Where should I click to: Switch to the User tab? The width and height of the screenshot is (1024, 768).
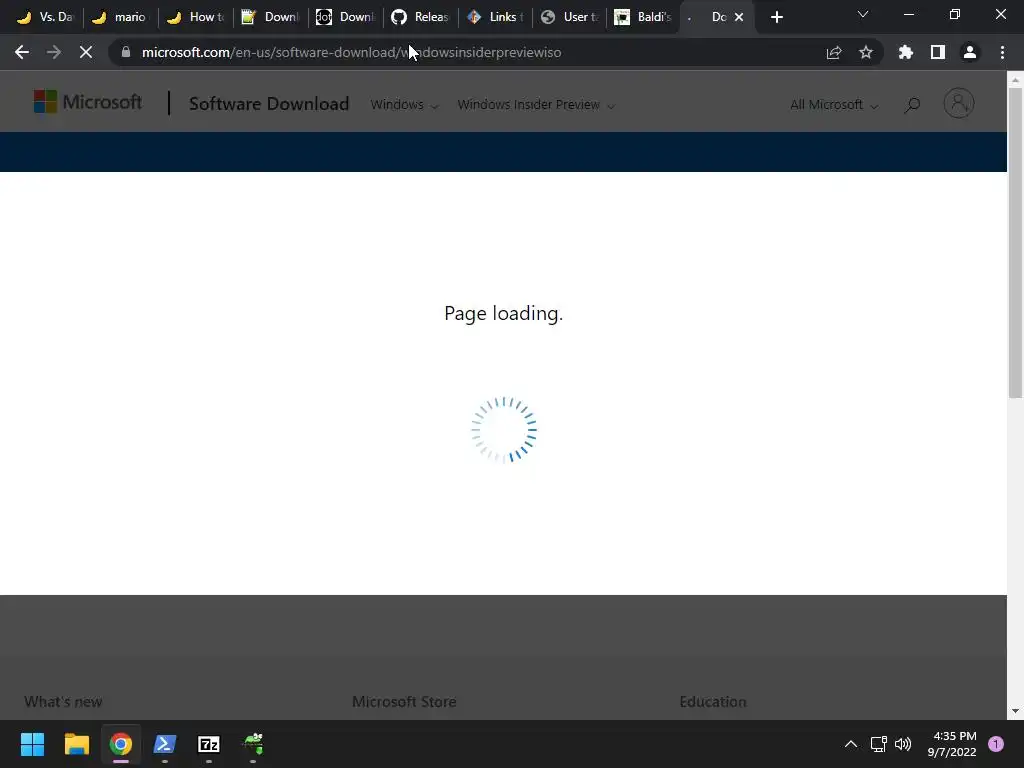571,17
